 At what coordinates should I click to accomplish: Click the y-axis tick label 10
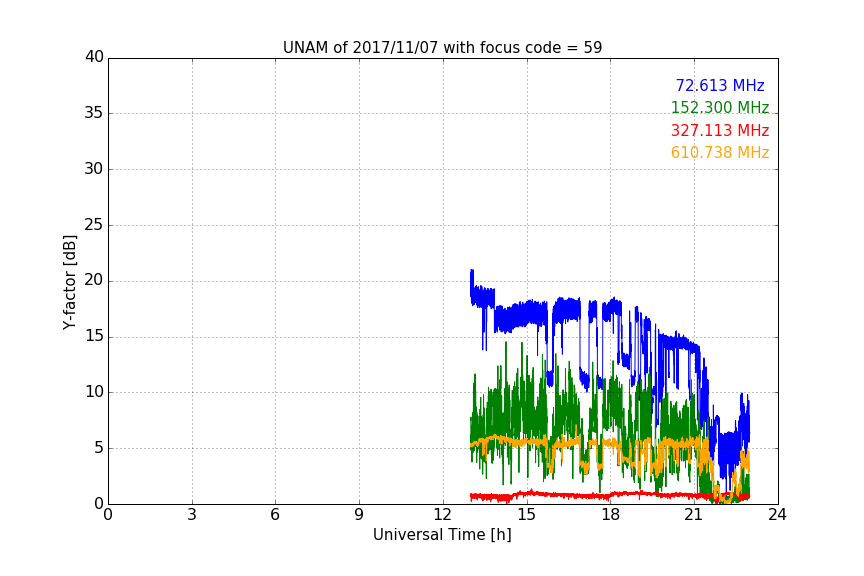(94, 392)
